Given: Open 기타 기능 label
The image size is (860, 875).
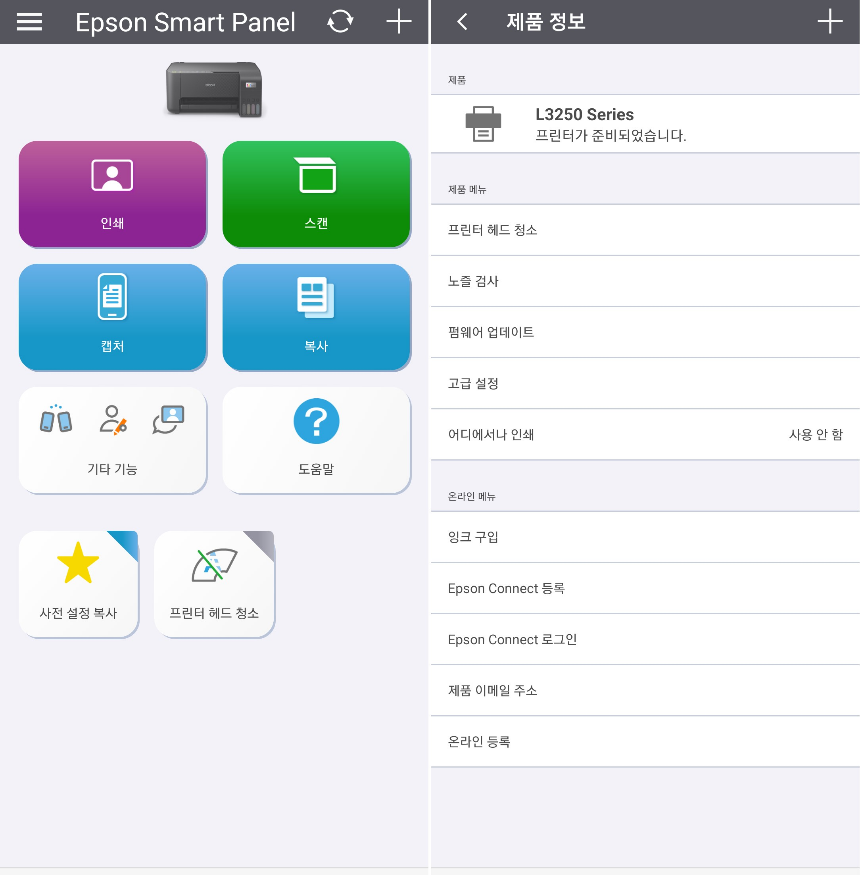Looking at the screenshot, I should pos(112,469).
